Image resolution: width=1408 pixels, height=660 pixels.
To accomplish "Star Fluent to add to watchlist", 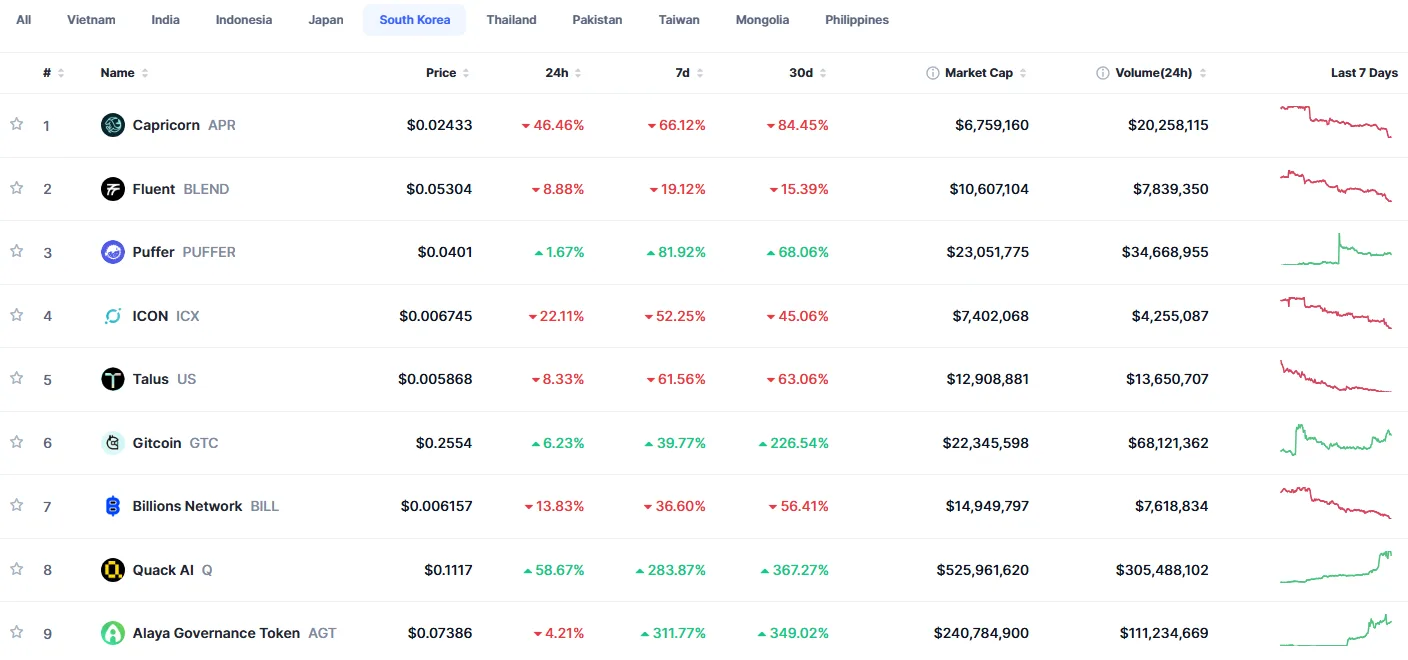I will [x=16, y=188].
